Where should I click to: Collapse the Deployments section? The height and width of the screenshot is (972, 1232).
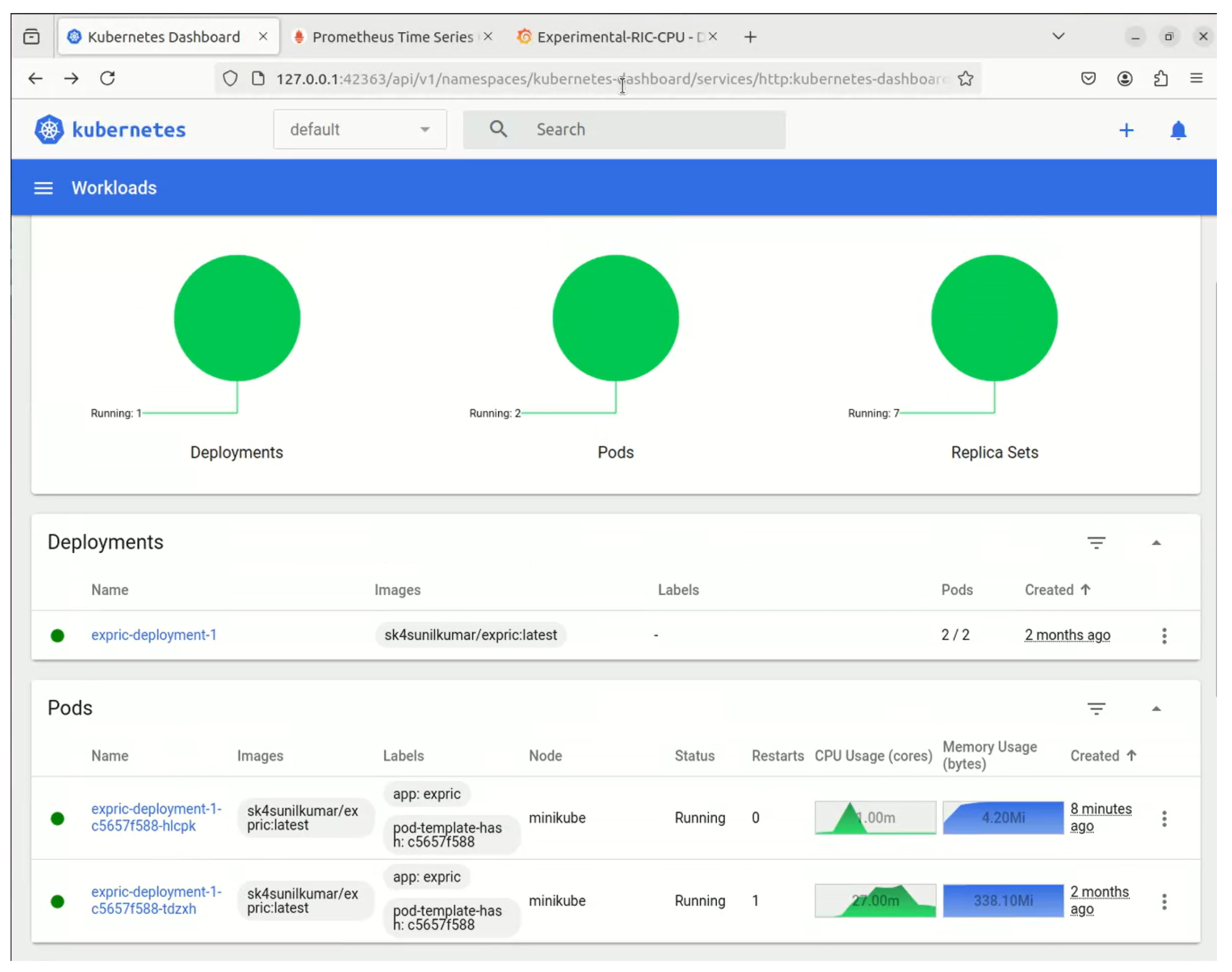[x=1156, y=542]
